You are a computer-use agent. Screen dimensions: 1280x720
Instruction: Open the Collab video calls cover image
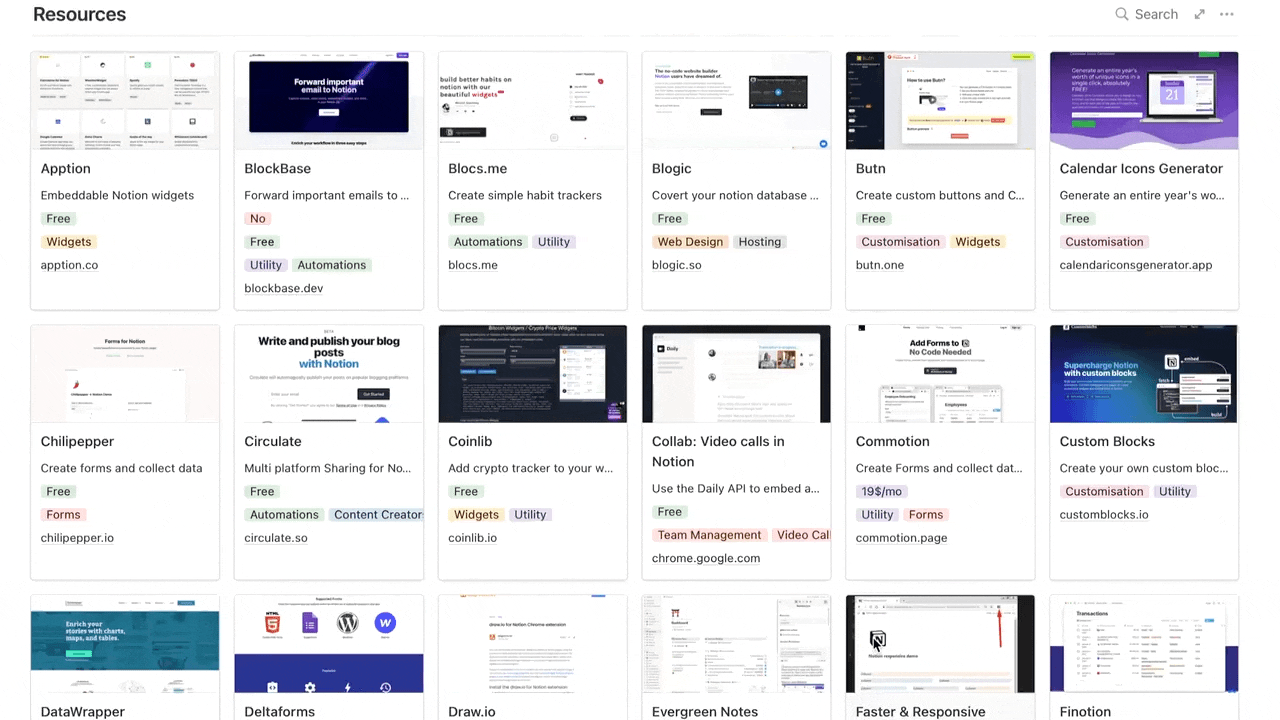pyautogui.click(x=736, y=374)
